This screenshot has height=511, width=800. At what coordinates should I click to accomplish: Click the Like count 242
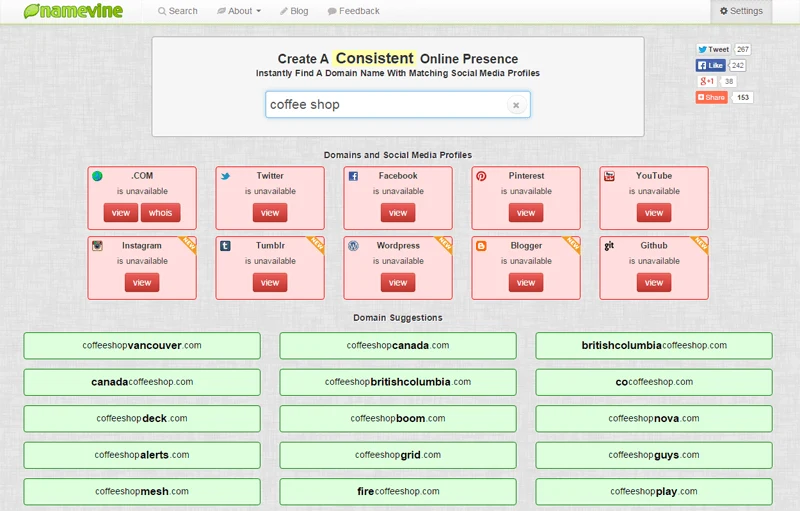click(738, 65)
